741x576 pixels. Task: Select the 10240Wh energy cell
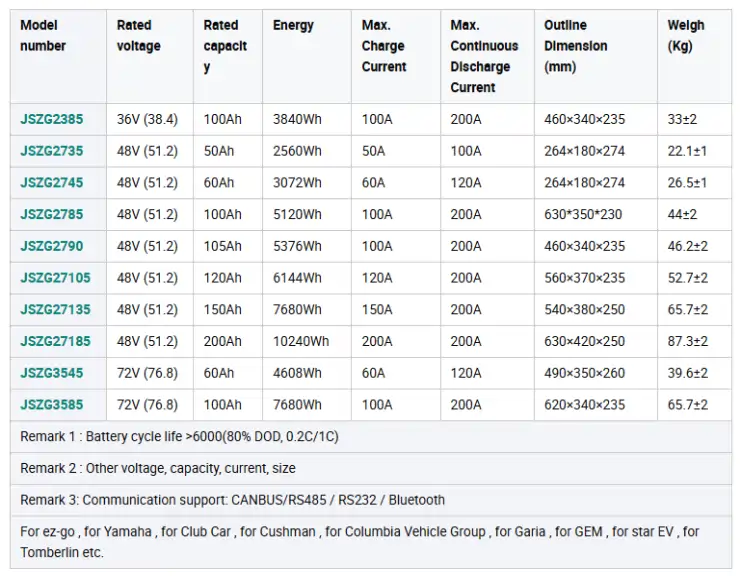pyautogui.click(x=300, y=341)
